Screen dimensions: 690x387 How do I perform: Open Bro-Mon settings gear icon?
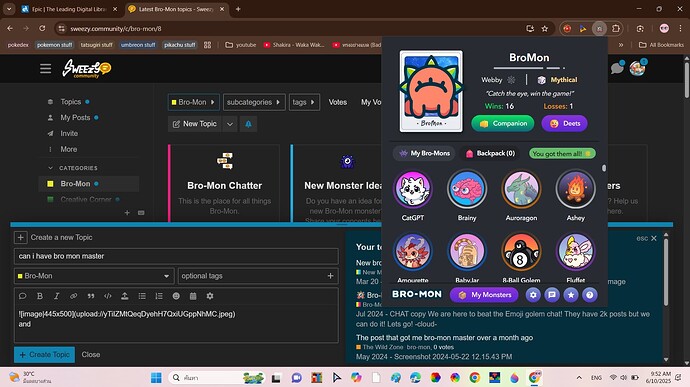533,295
